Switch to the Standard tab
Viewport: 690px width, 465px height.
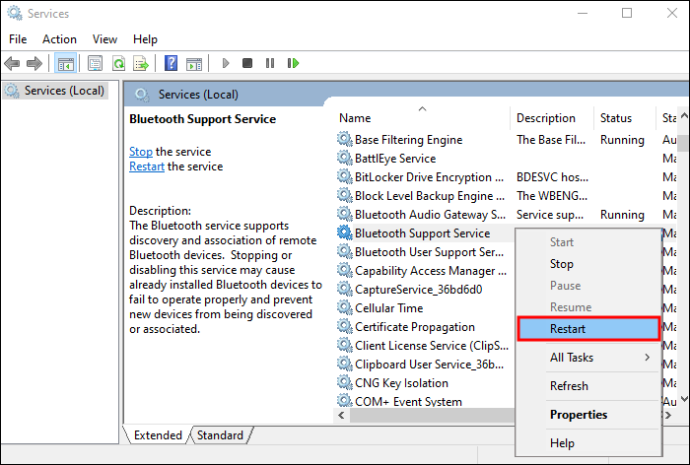click(x=220, y=435)
